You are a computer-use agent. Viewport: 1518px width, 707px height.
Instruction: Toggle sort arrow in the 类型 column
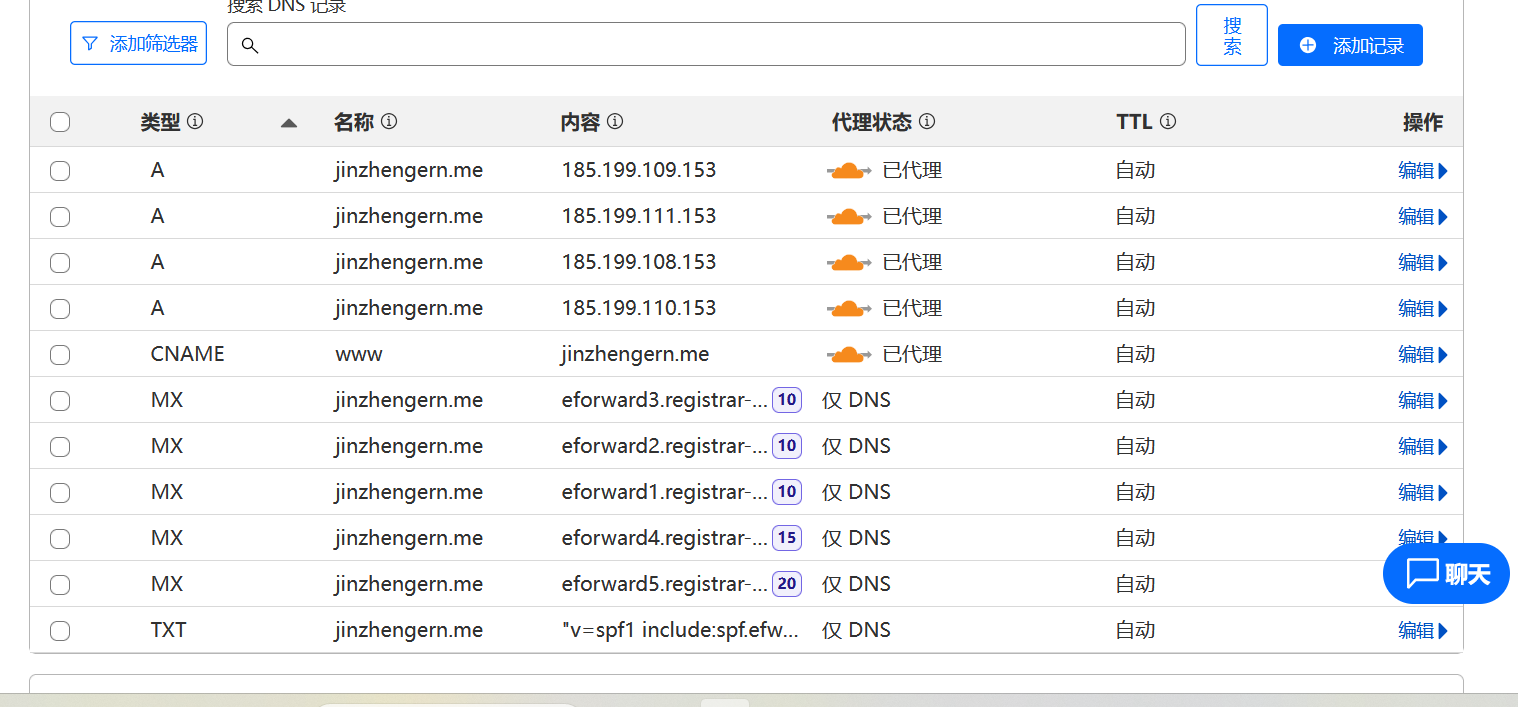(289, 122)
